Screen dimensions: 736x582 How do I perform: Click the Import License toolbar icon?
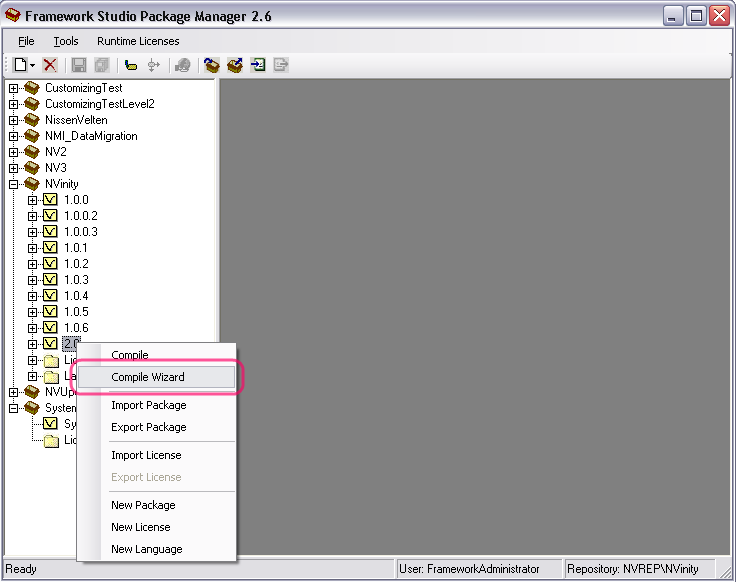point(258,64)
